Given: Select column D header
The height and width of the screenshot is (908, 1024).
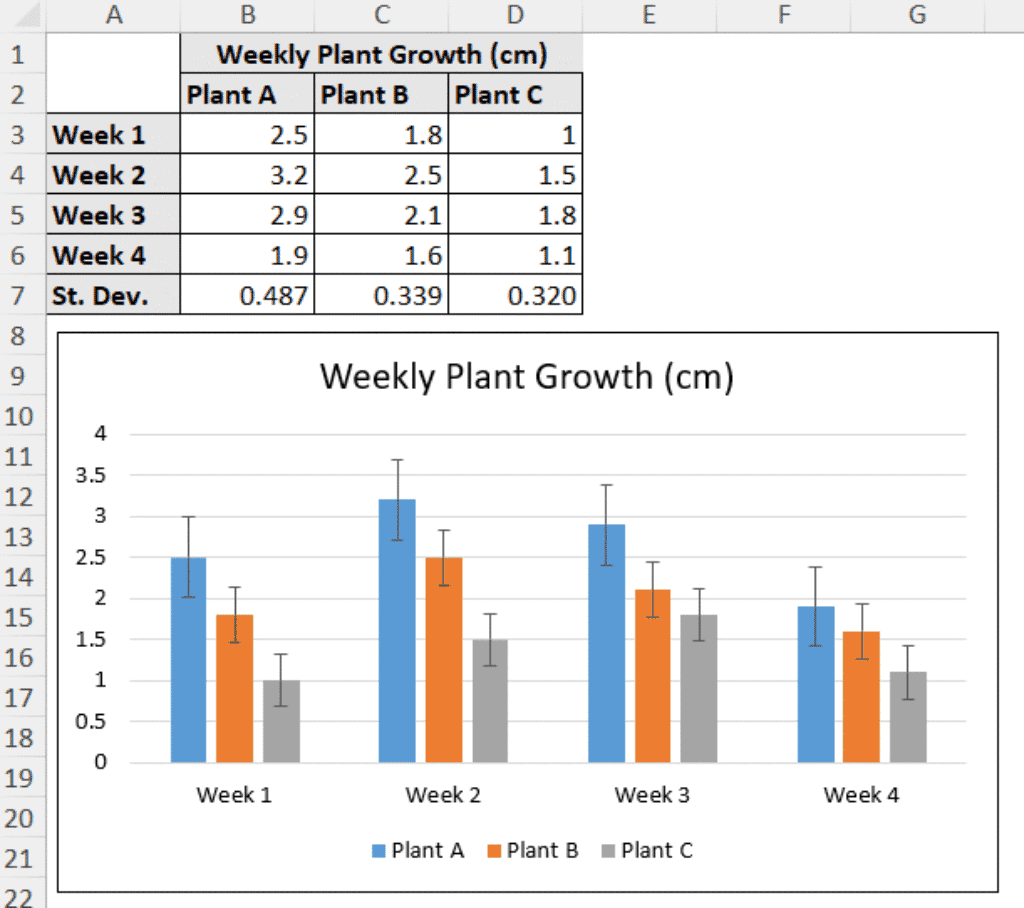Looking at the screenshot, I should pyautogui.click(x=514, y=14).
